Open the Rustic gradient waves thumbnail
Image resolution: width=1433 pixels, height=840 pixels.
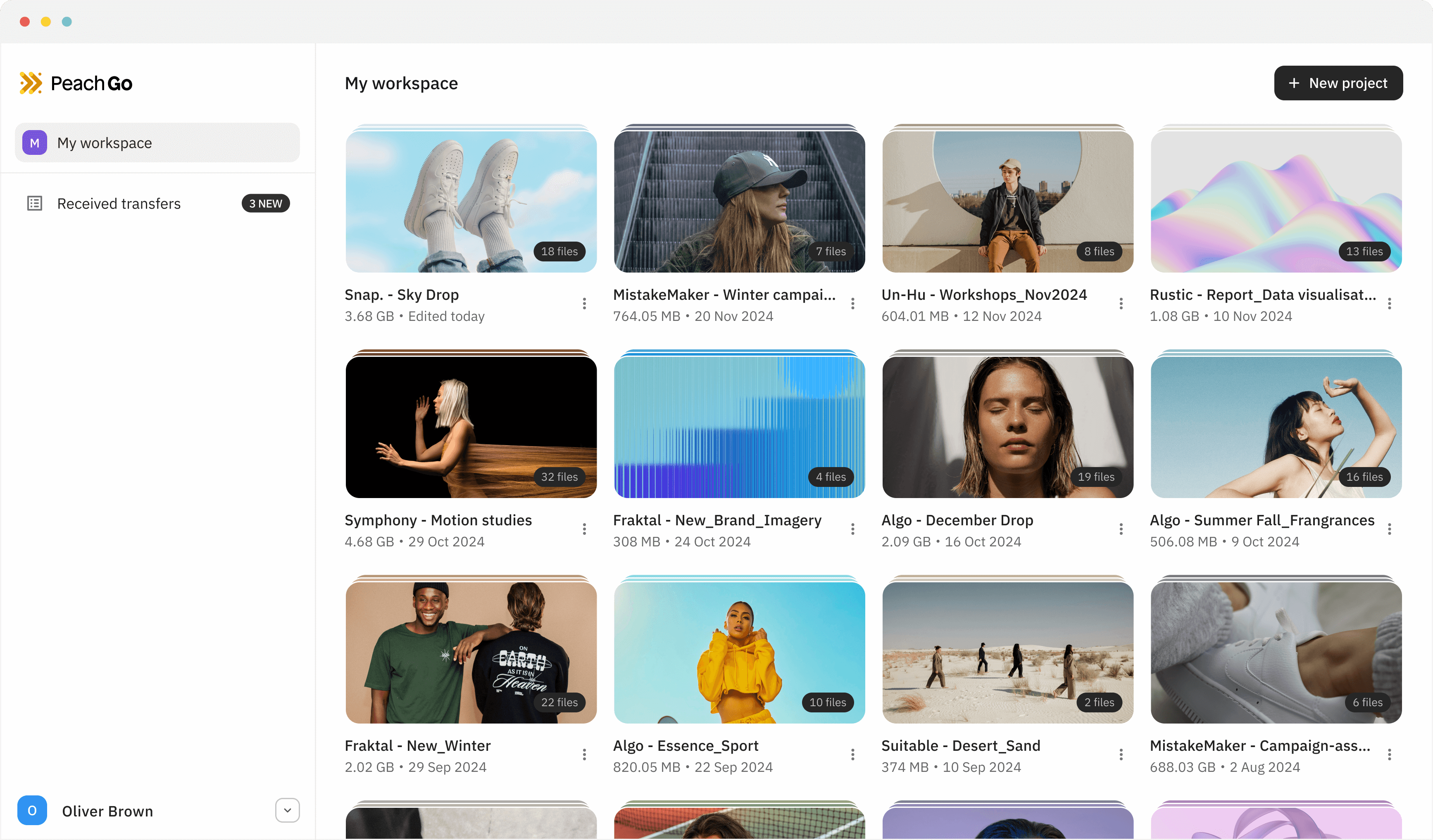point(1276,201)
